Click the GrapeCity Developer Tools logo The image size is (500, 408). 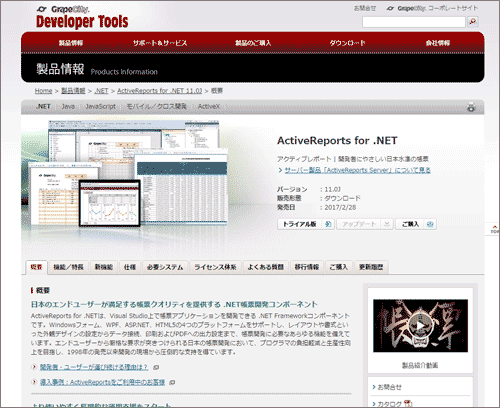click(82, 17)
